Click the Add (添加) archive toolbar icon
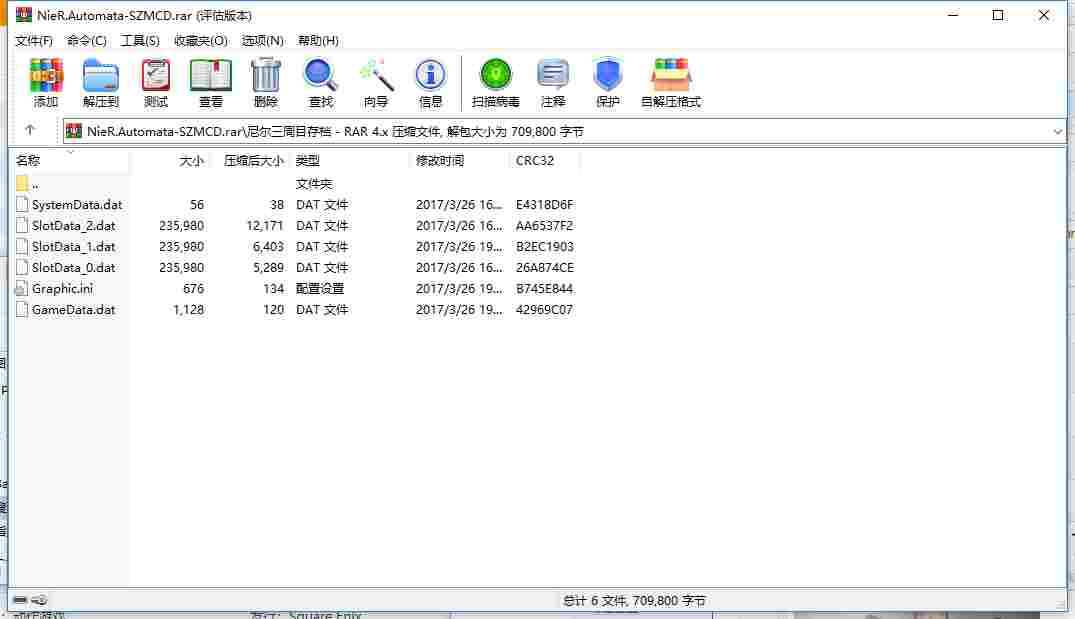 pos(46,82)
